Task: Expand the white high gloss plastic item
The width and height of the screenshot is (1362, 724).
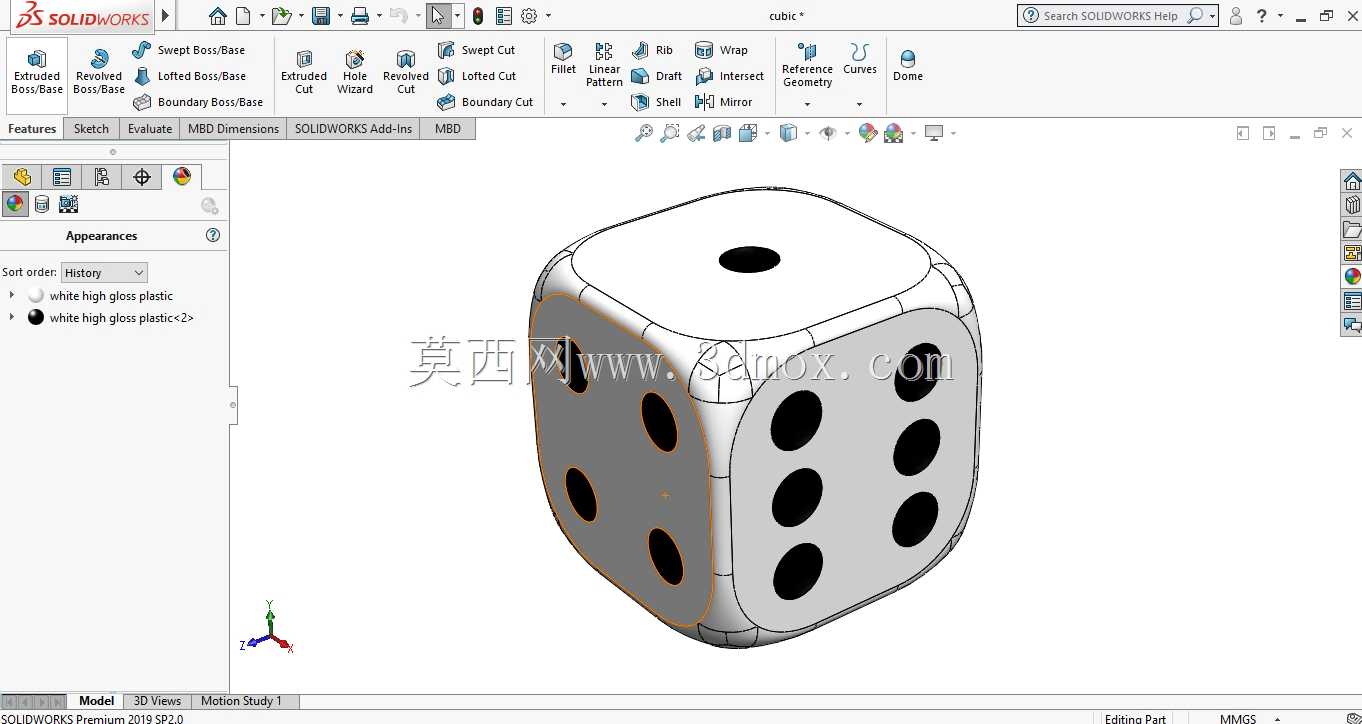Action: coord(12,296)
